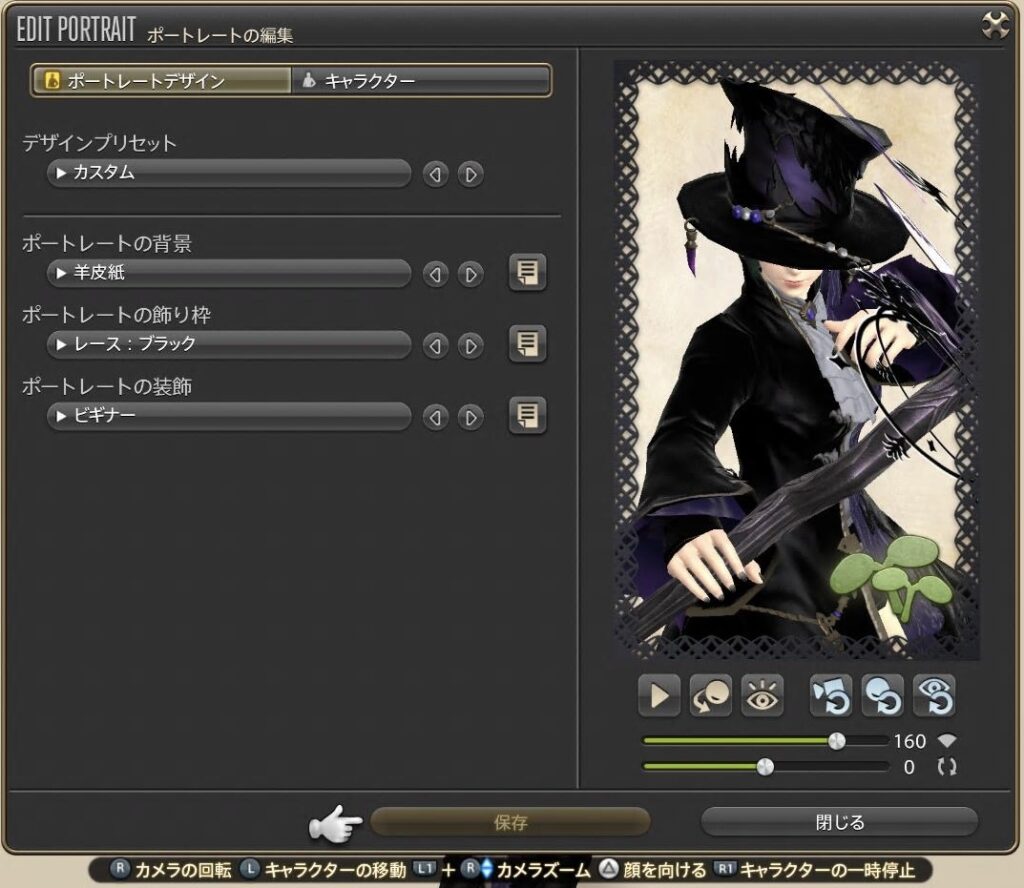Click the 保存 save button

pos(510,823)
